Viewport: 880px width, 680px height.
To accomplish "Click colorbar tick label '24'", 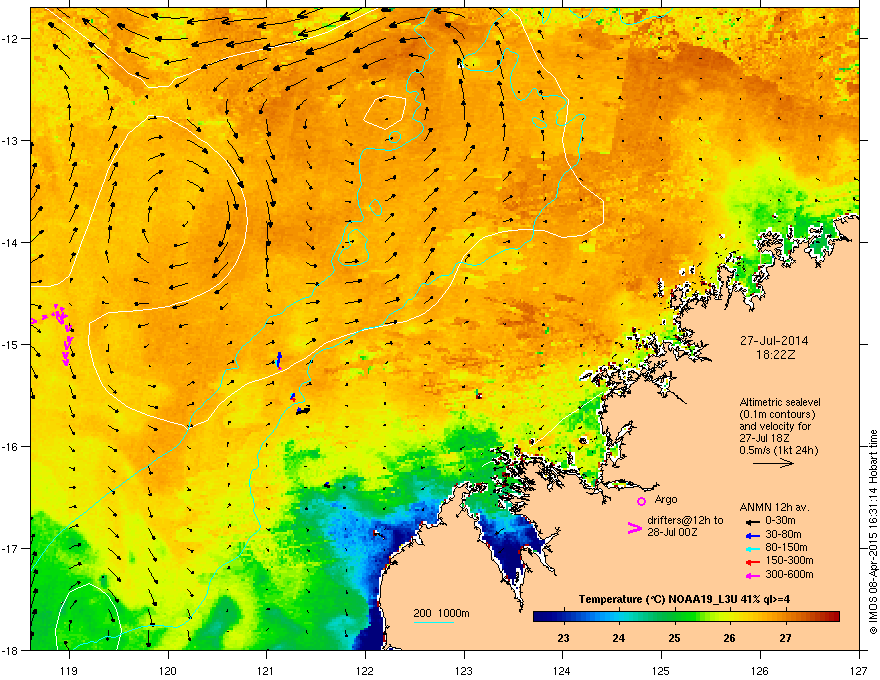I will [618, 638].
